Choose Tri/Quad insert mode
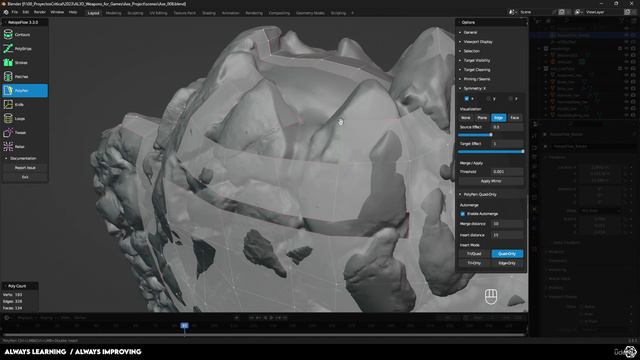Screen dimensions: 640x360 click(474, 254)
